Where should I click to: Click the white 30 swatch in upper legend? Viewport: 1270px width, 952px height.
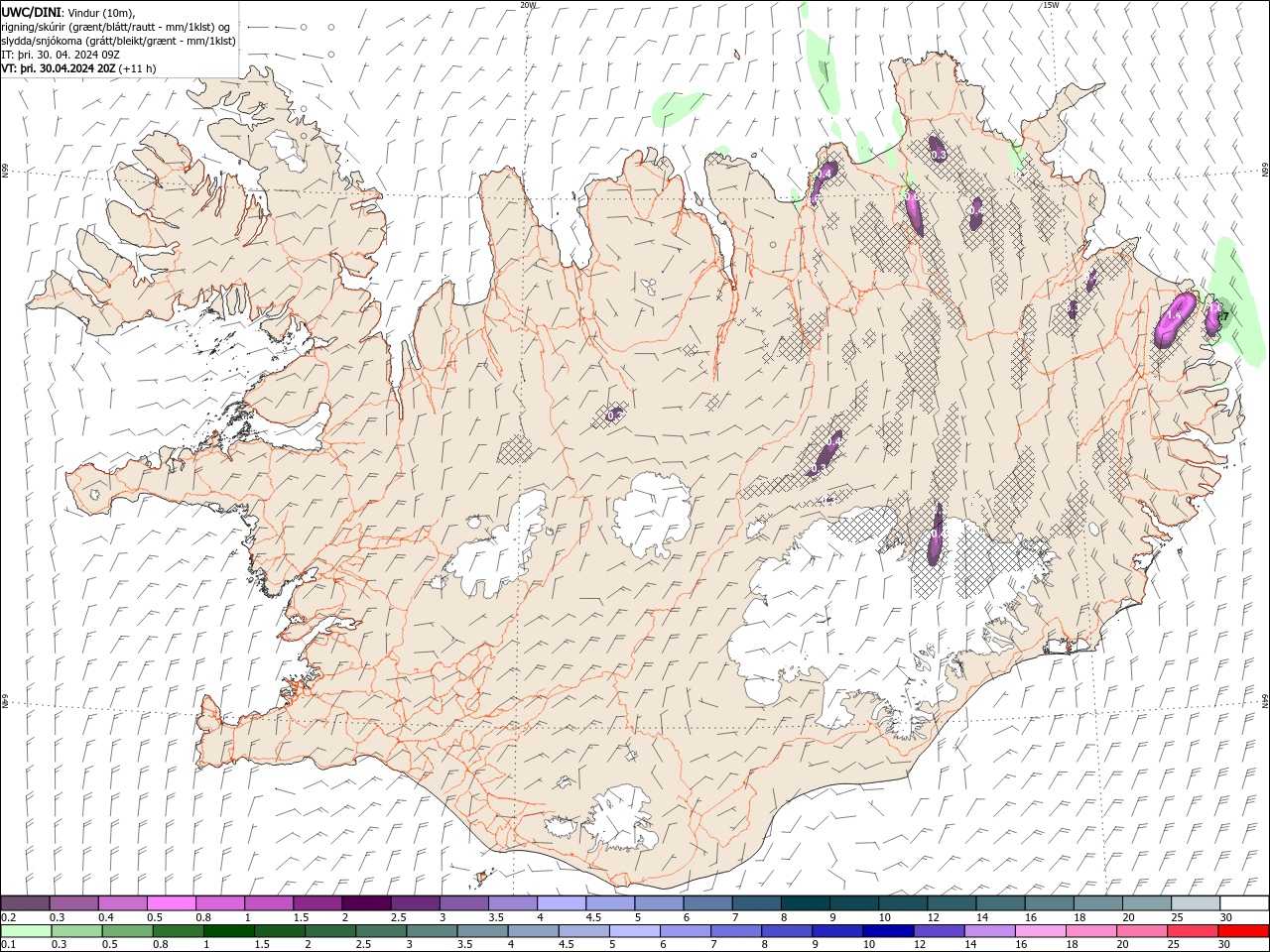[1244, 902]
